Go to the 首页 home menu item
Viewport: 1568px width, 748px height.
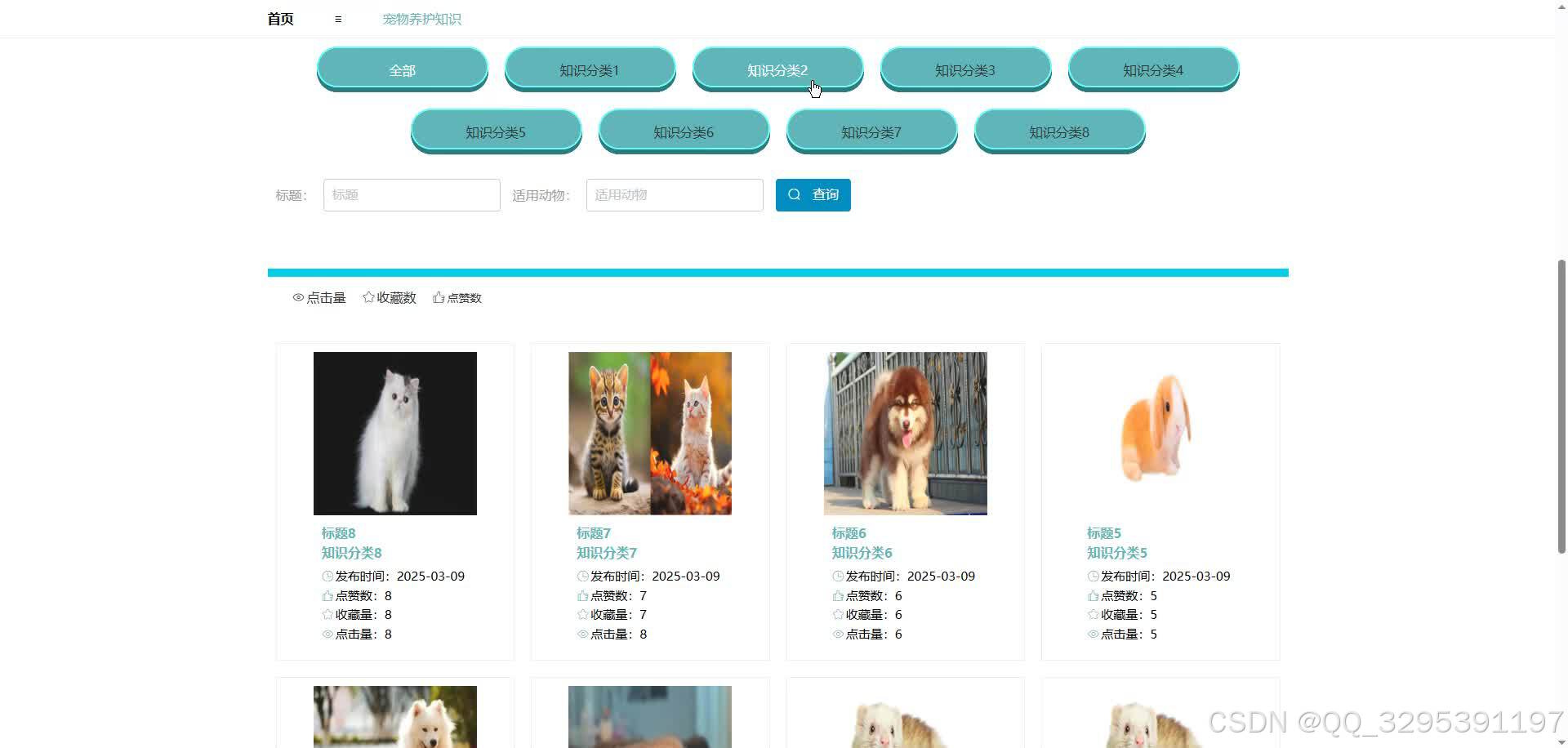[280, 19]
